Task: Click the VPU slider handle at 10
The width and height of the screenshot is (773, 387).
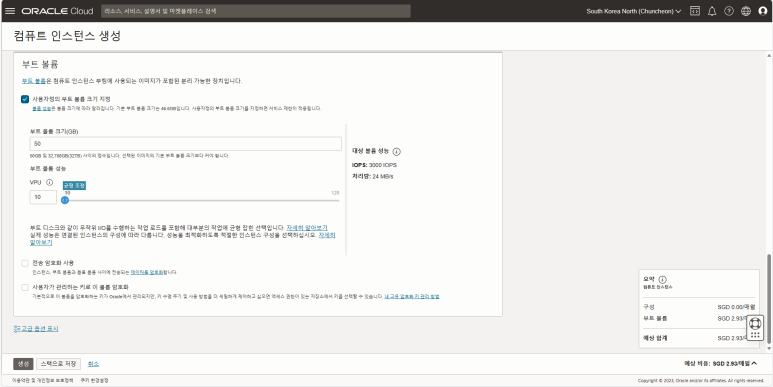Action: [x=65, y=200]
